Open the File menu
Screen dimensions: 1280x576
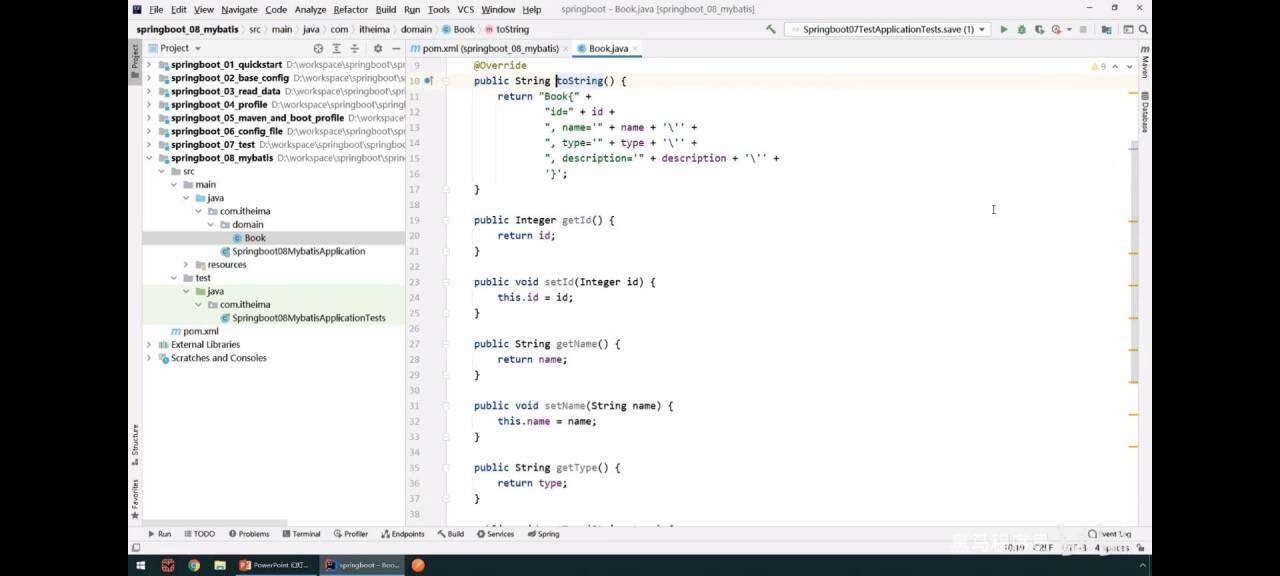coord(156,9)
